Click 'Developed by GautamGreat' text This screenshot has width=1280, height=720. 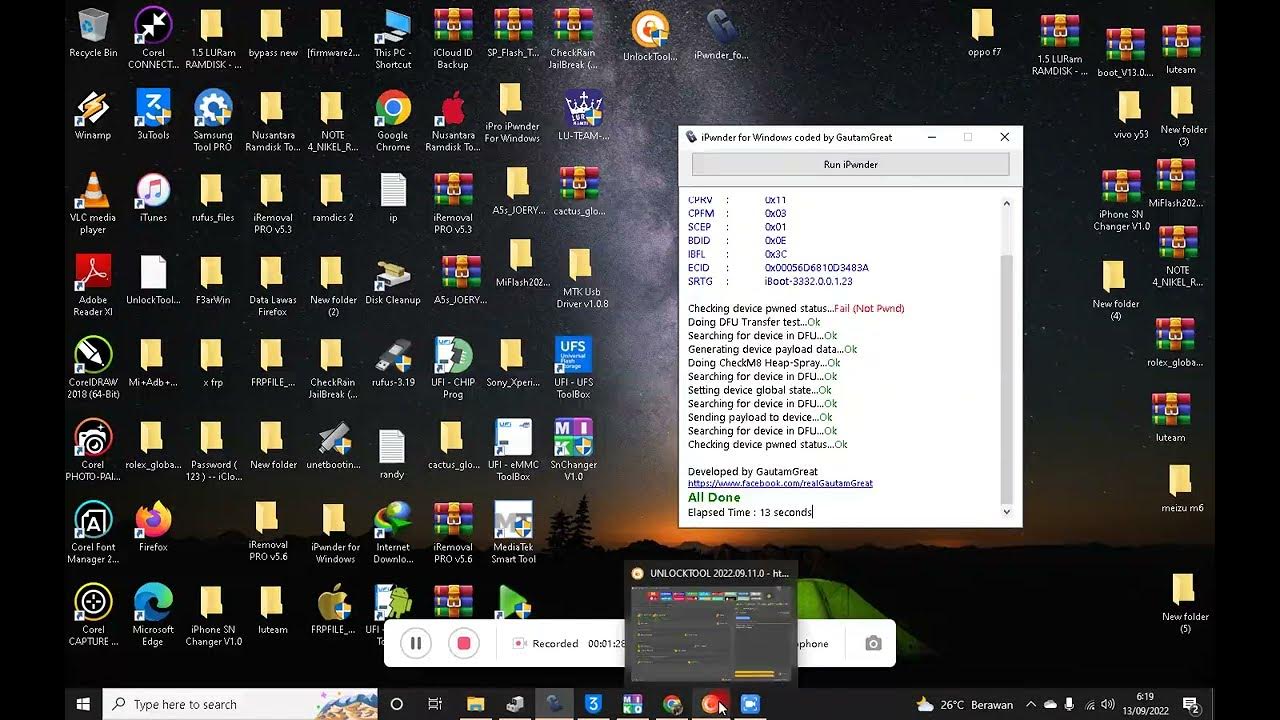point(752,471)
